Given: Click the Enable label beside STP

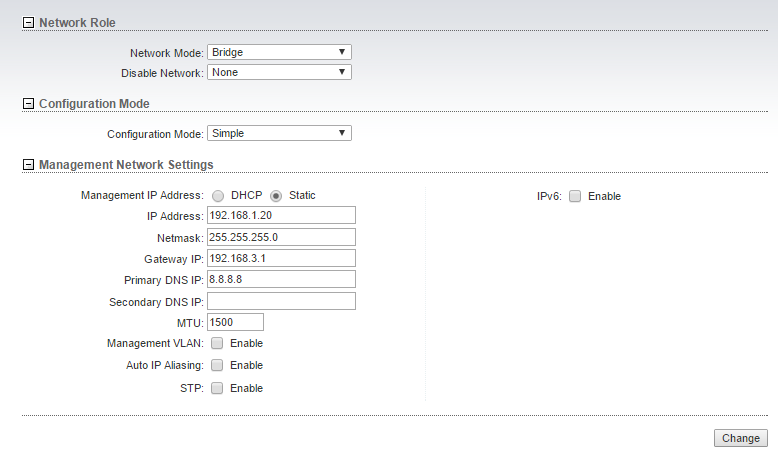Looking at the screenshot, I should tap(247, 389).
